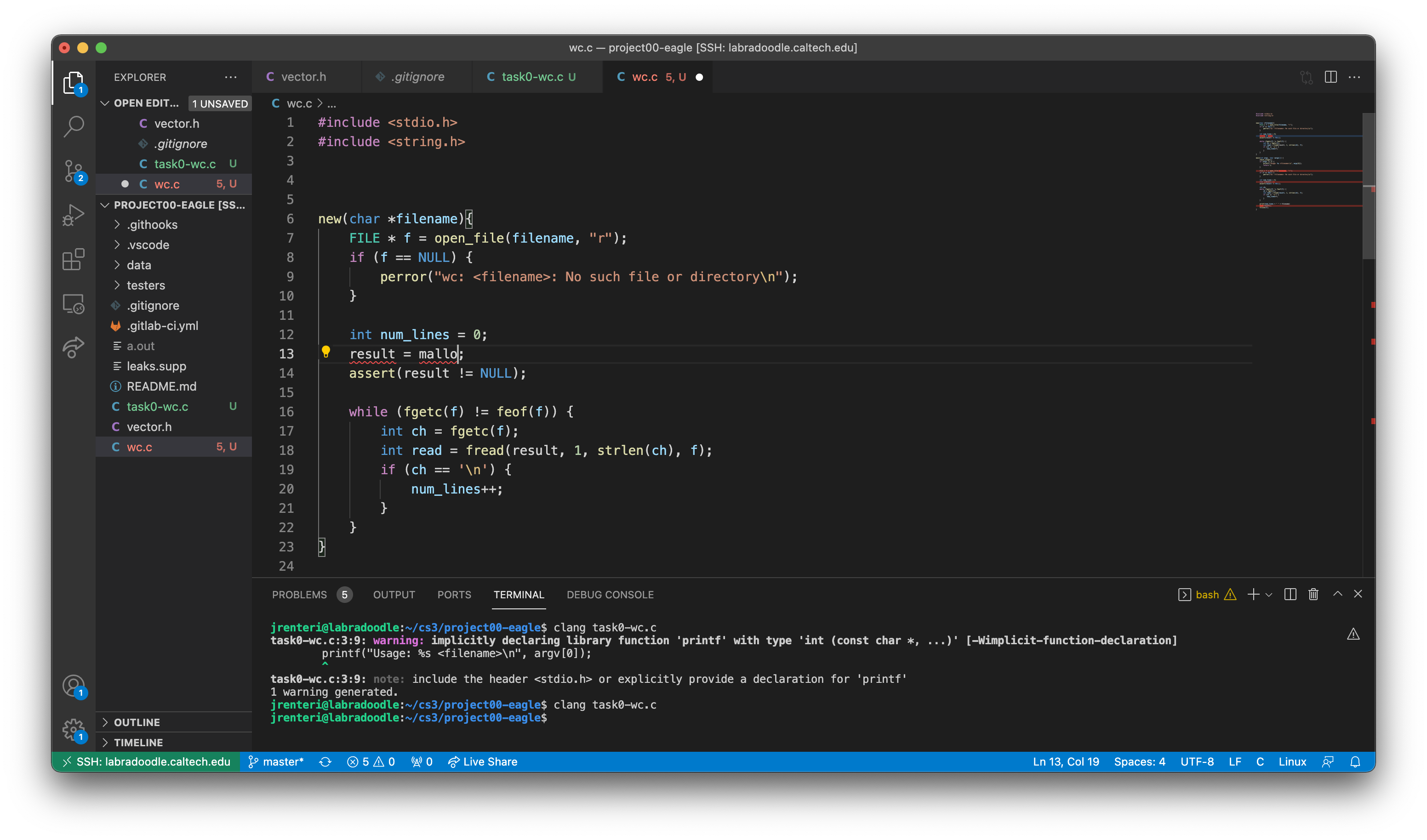Click the lightbulb quick fix icon
This screenshot has width=1427, height=840.
click(x=325, y=352)
